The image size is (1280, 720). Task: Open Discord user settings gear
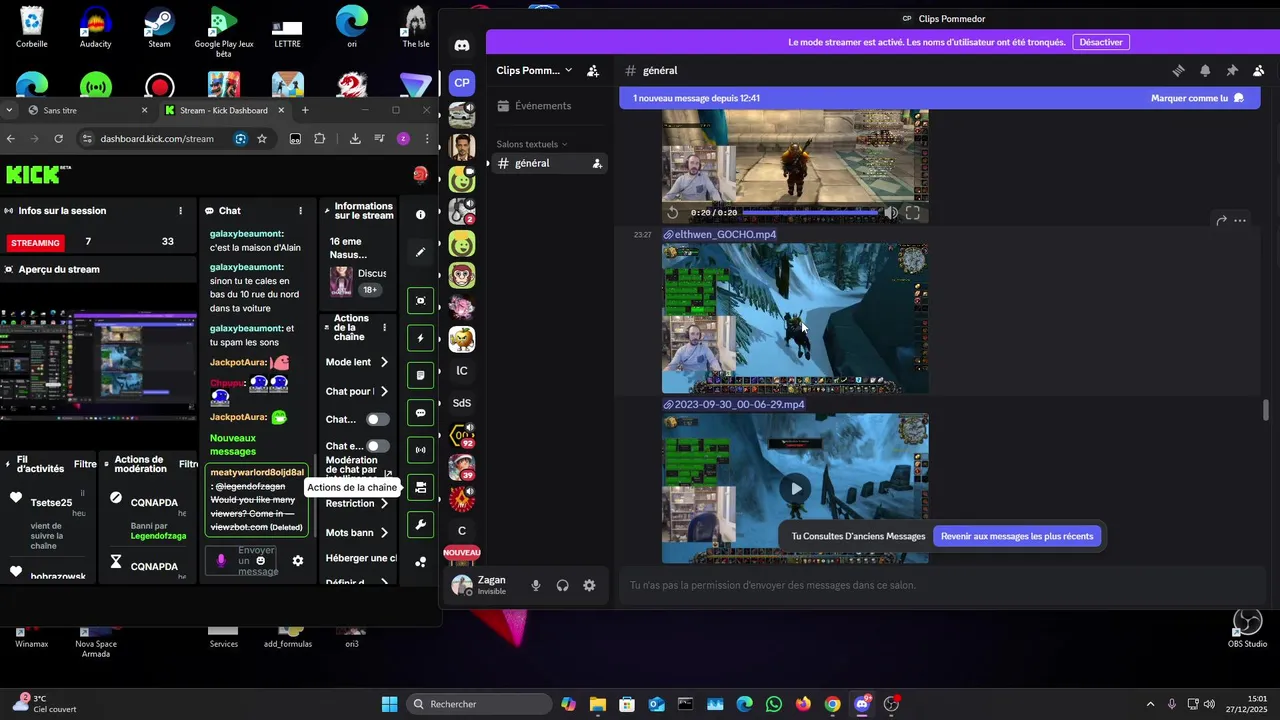tap(589, 586)
